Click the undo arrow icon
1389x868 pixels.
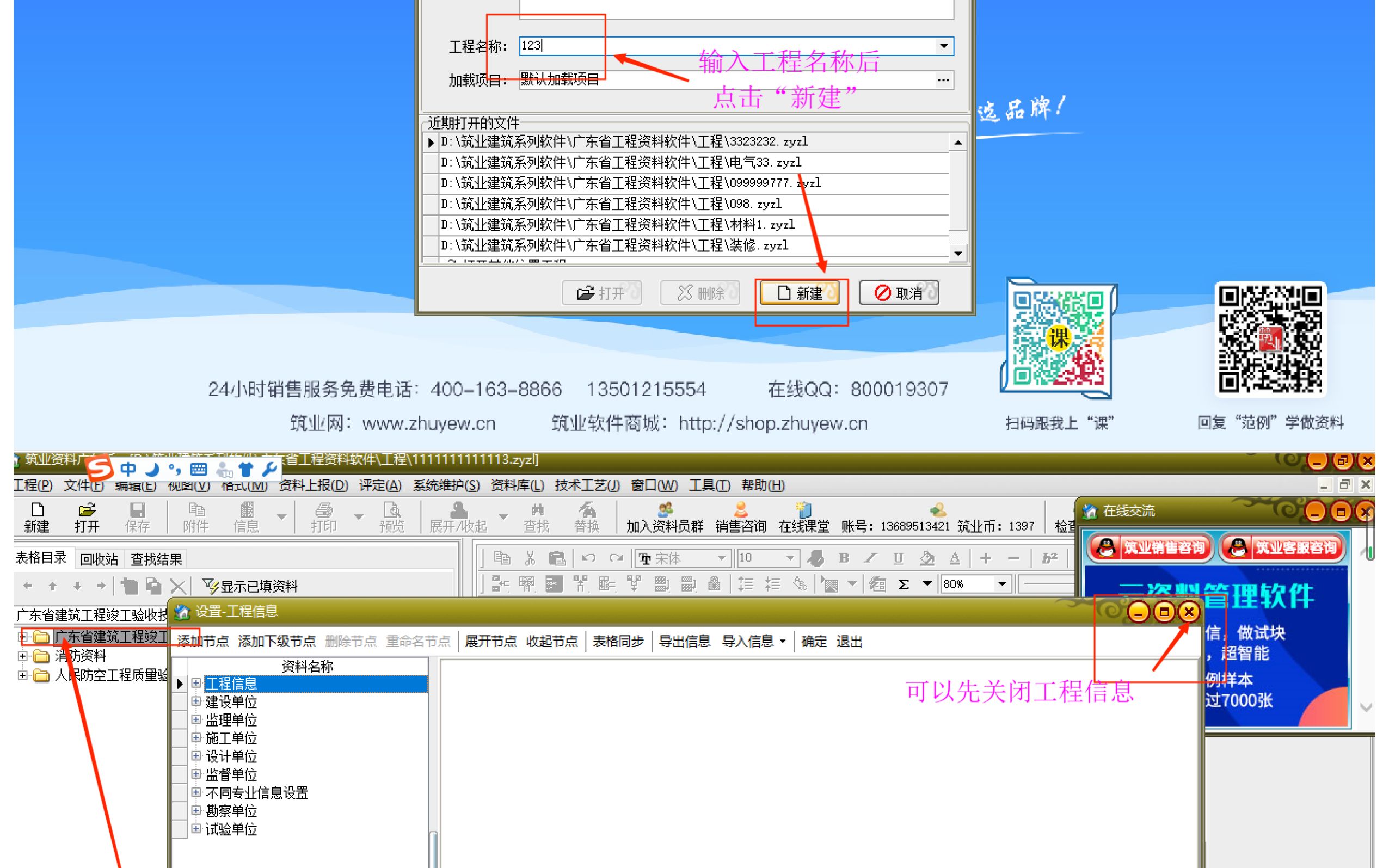point(588,557)
